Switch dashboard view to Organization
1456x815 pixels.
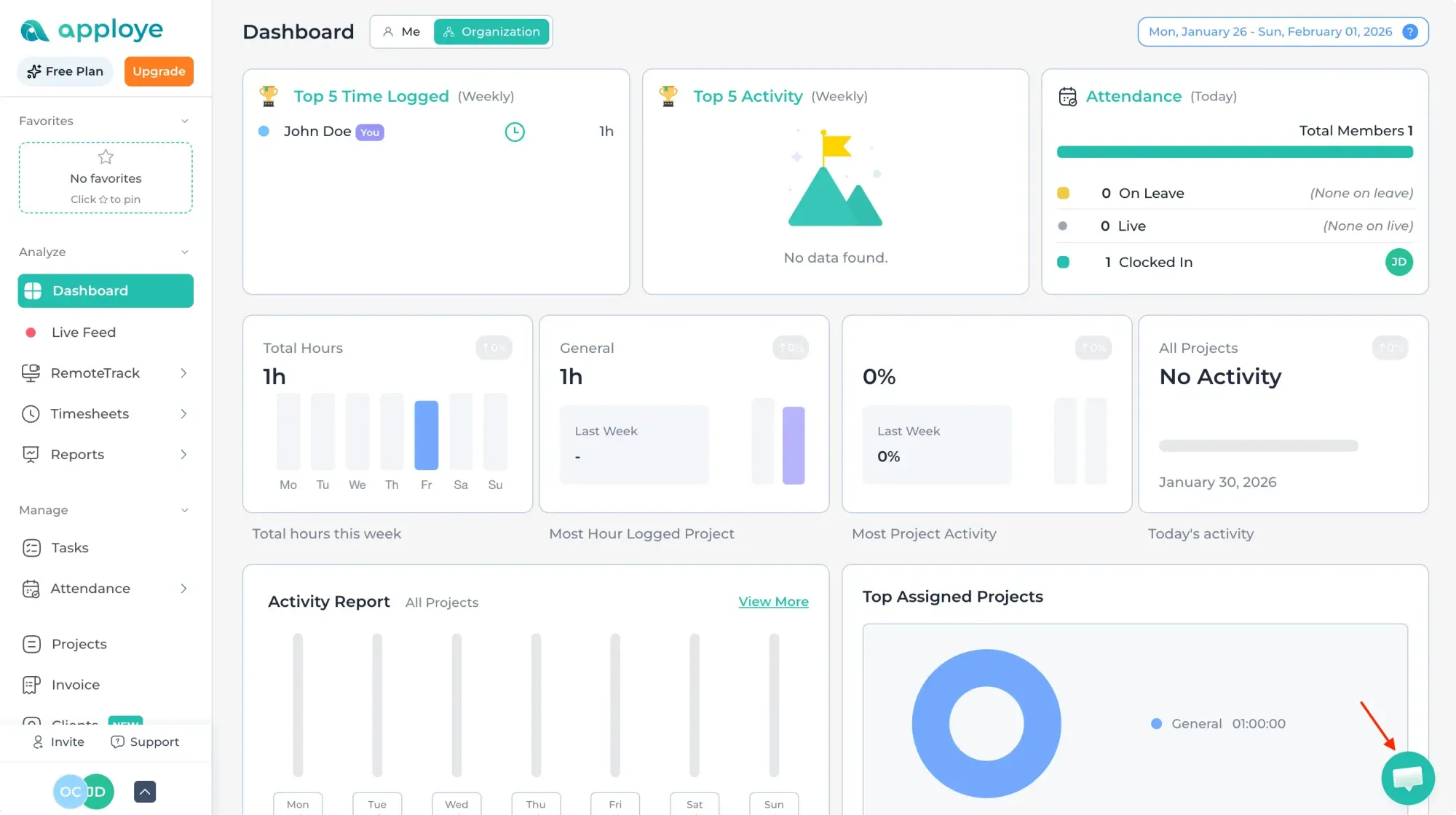492,32
